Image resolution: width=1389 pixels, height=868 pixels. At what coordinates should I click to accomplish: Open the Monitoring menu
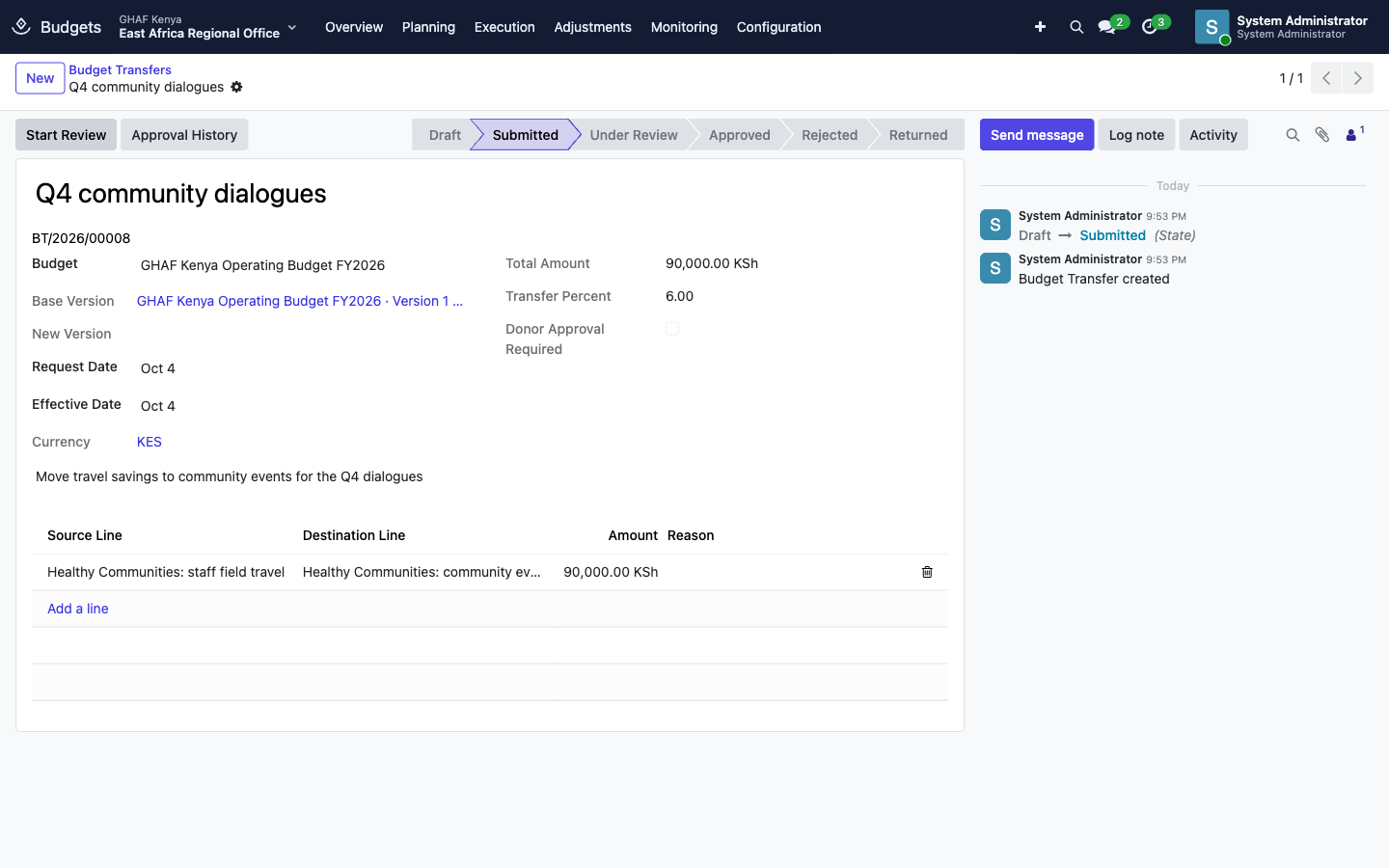pos(684,27)
